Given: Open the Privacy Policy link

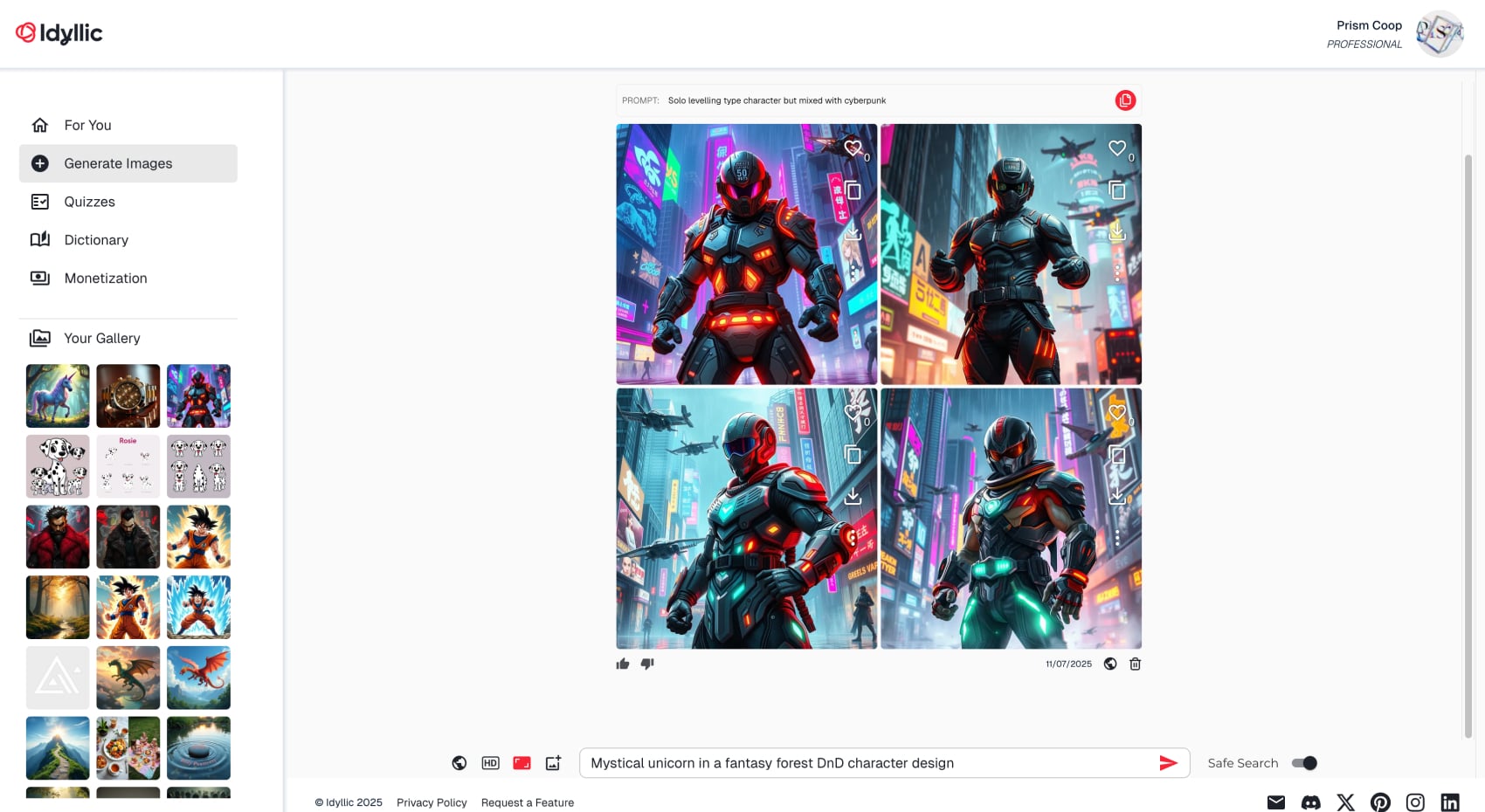Looking at the screenshot, I should click(x=432, y=802).
